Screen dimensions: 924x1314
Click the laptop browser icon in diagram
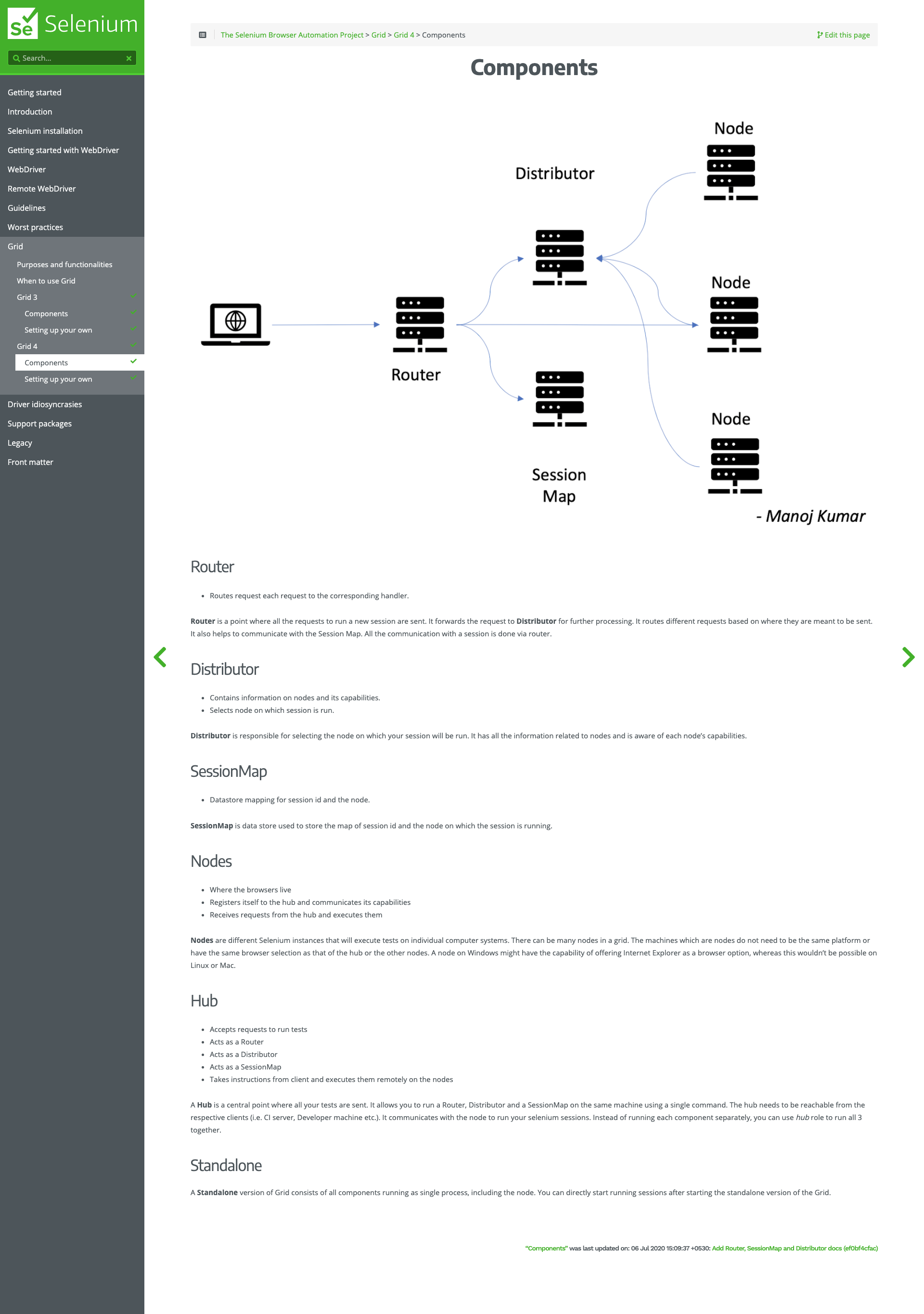click(x=235, y=324)
